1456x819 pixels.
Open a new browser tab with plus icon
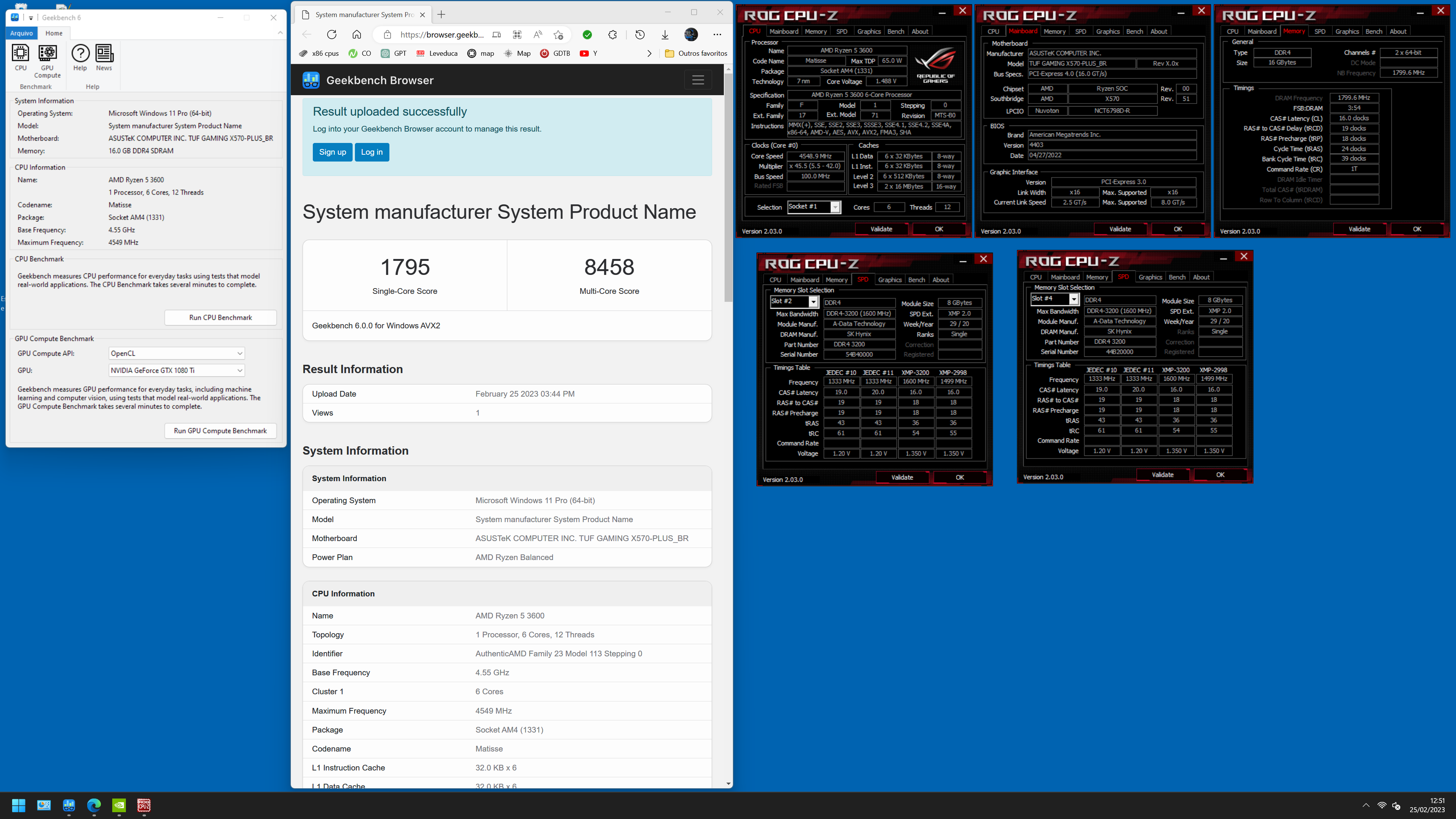pyautogui.click(x=441, y=15)
